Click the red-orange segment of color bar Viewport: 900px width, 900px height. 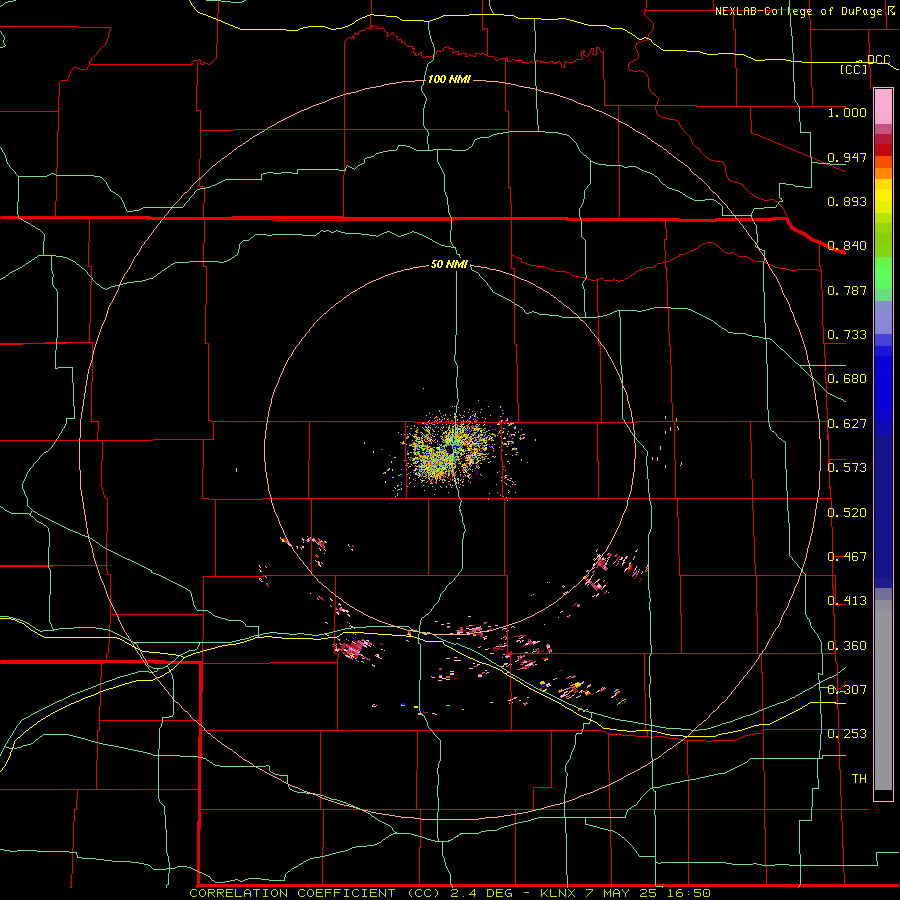point(883,162)
